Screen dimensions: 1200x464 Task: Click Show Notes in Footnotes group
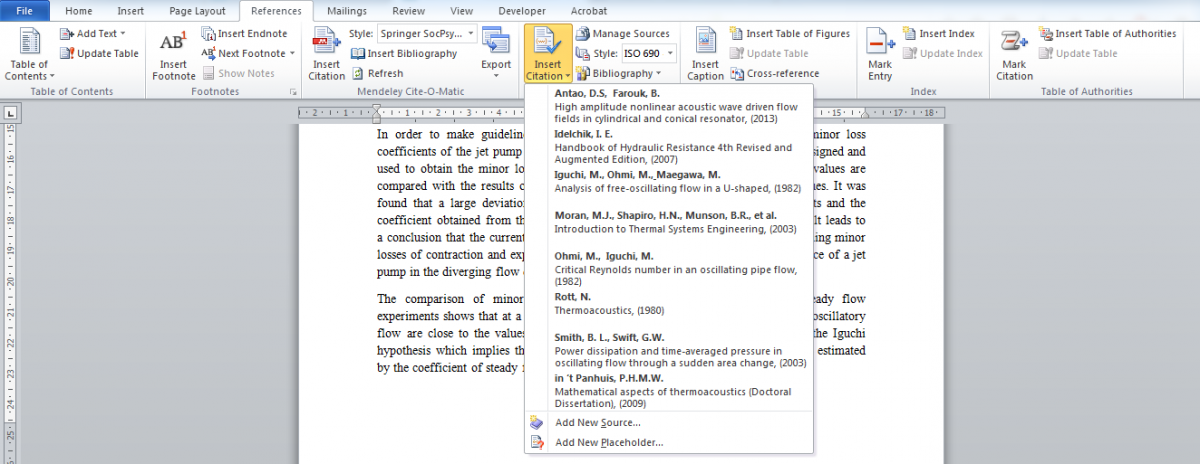pos(238,73)
